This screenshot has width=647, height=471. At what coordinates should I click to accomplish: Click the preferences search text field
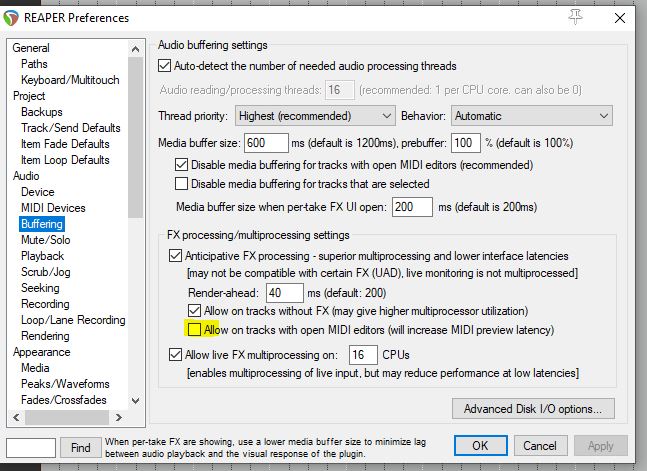point(31,447)
